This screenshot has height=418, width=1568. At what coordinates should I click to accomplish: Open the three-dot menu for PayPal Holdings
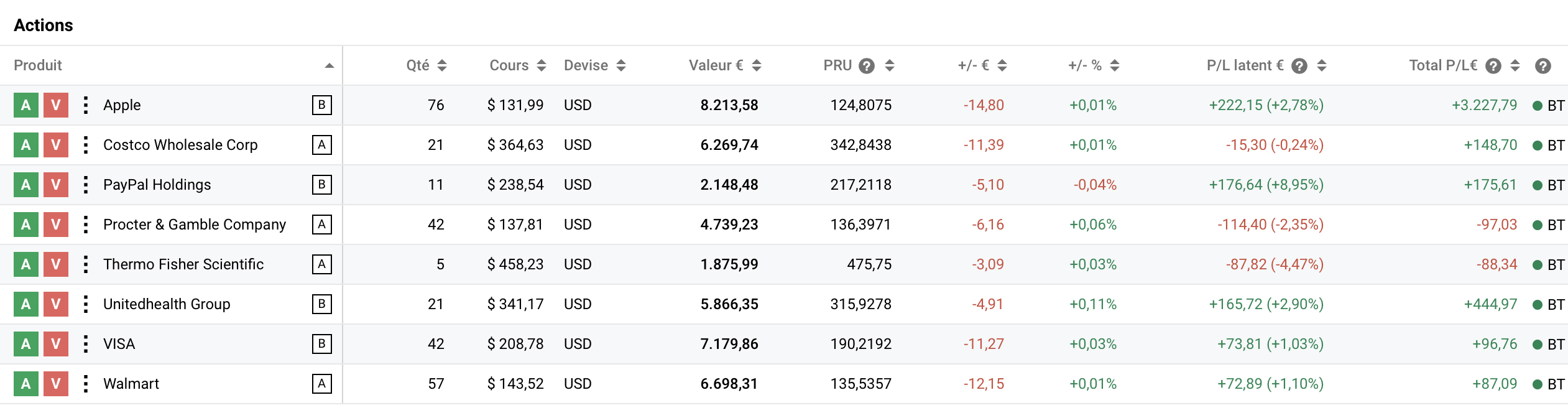[x=86, y=185]
